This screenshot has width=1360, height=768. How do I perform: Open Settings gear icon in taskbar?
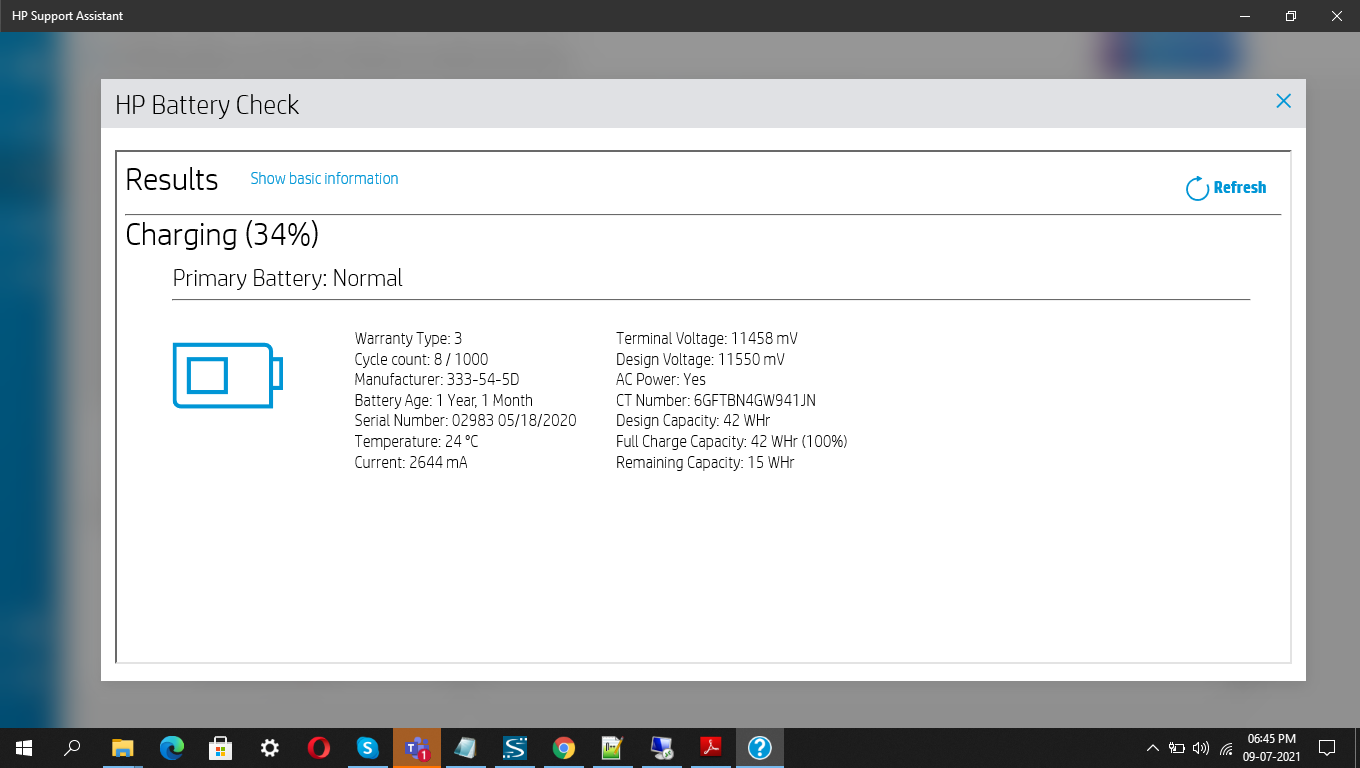[269, 747]
